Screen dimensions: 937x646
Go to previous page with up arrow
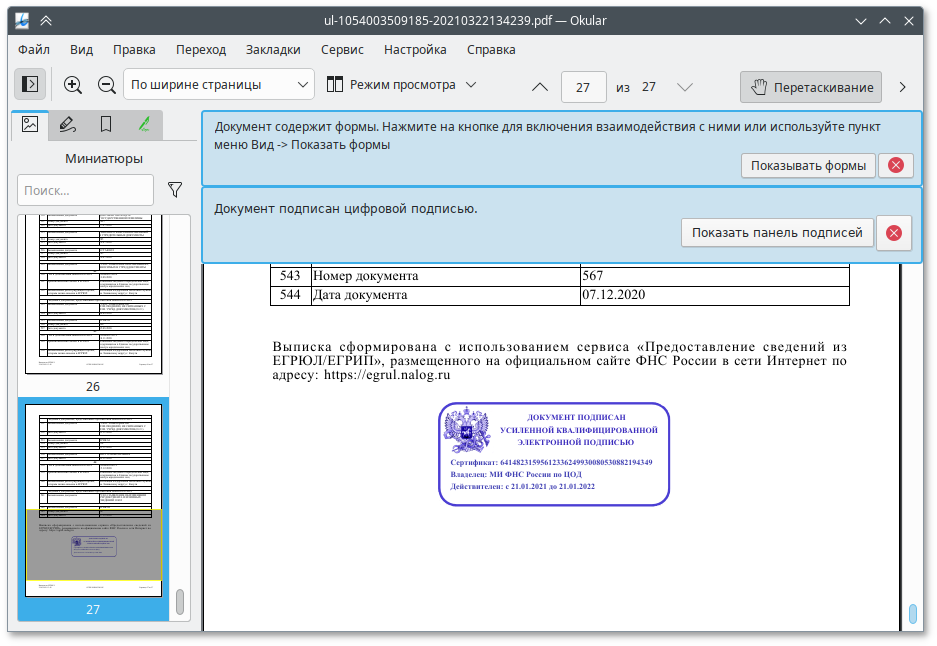pyautogui.click(x=540, y=87)
